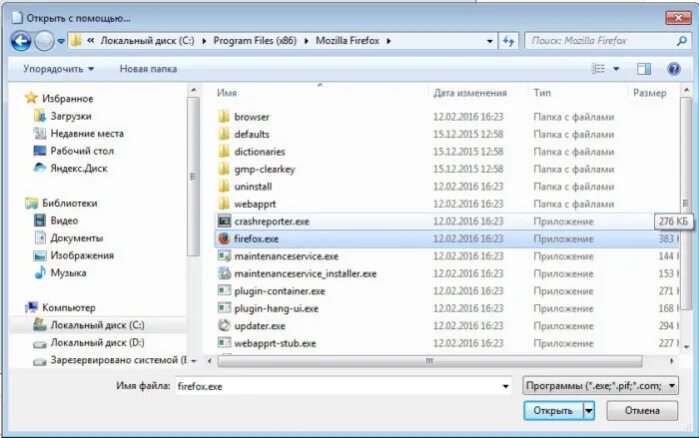This screenshot has width=699, height=438.
Task: Toggle the preview pane icon
Action: (x=644, y=69)
